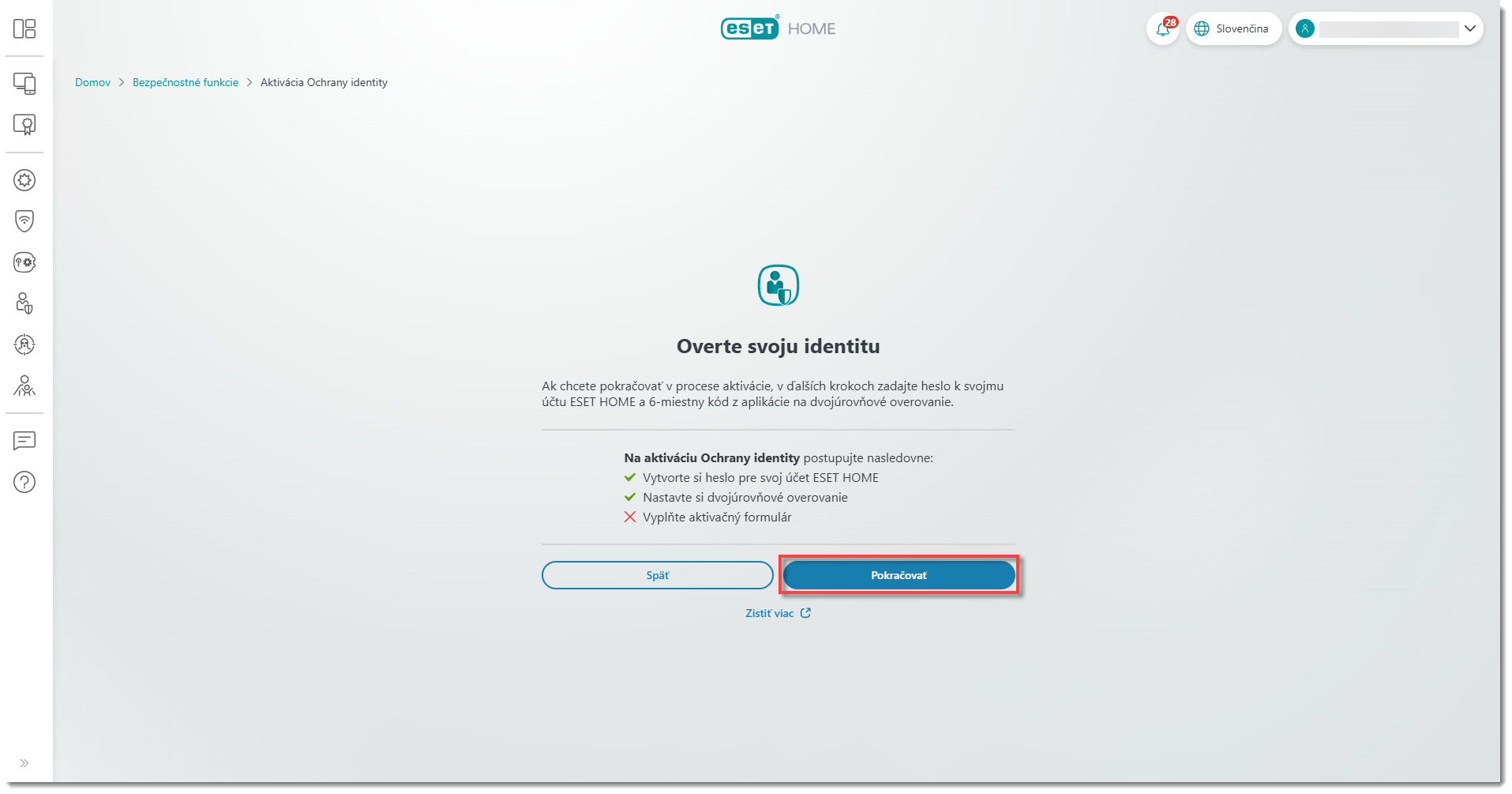The image size is (1512, 794).
Task: Open the dashboard overview icon in sidebar
Action: (24, 29)
